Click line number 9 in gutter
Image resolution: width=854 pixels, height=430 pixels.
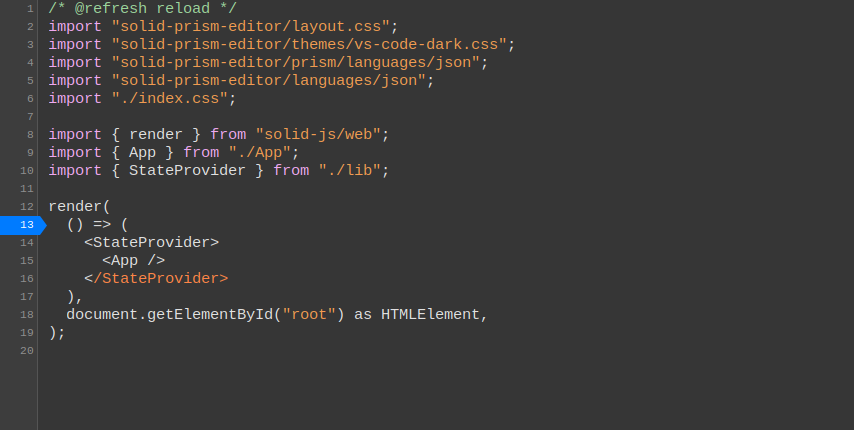[30, 152]
